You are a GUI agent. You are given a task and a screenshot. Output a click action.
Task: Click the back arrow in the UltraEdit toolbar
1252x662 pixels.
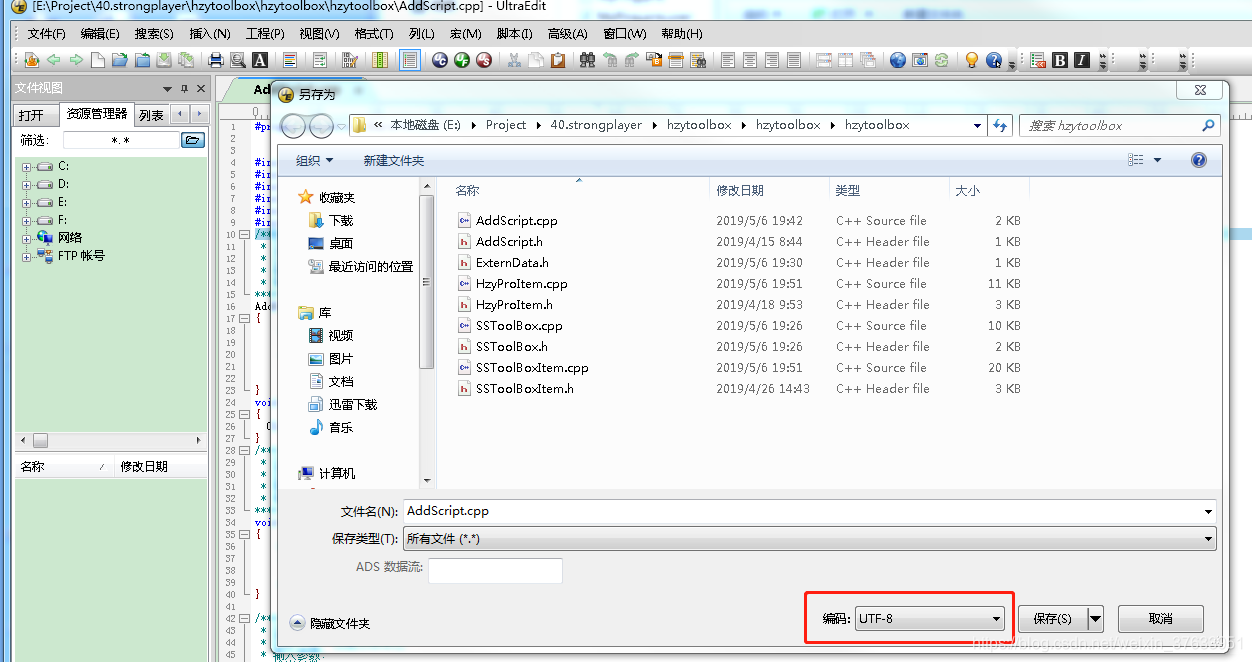click(x=53, y=60)
